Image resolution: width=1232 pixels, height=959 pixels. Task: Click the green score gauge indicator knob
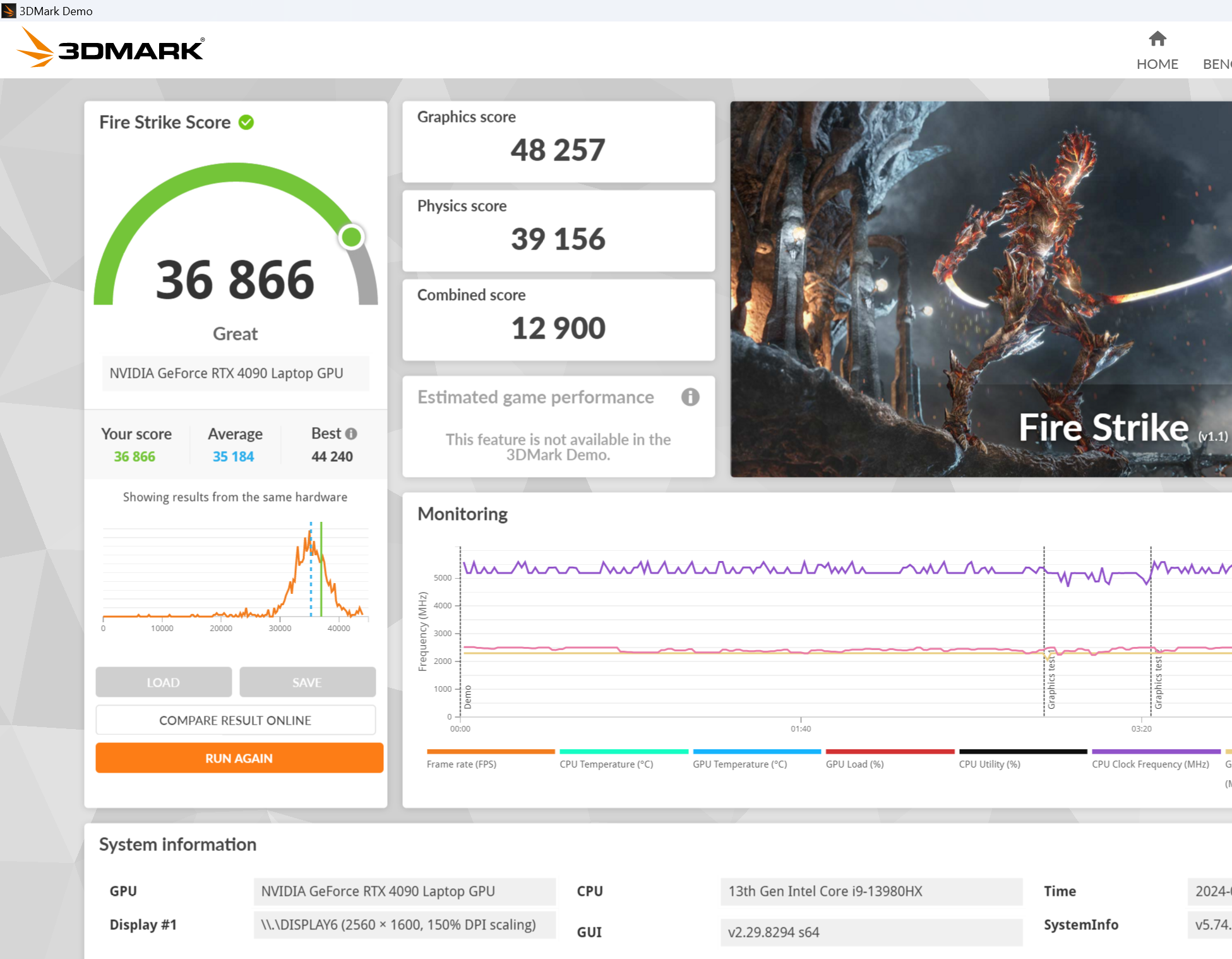click(x=351, y=238)
